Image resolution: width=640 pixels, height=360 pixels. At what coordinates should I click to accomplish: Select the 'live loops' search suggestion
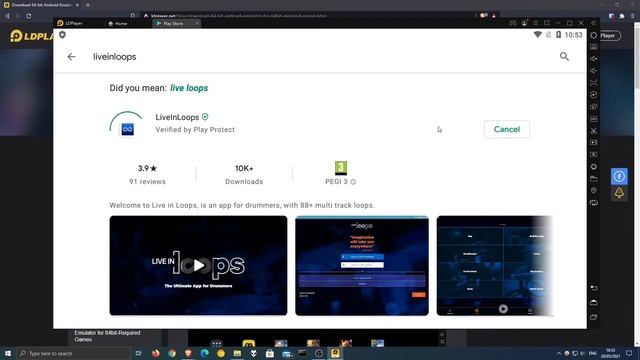189,88
